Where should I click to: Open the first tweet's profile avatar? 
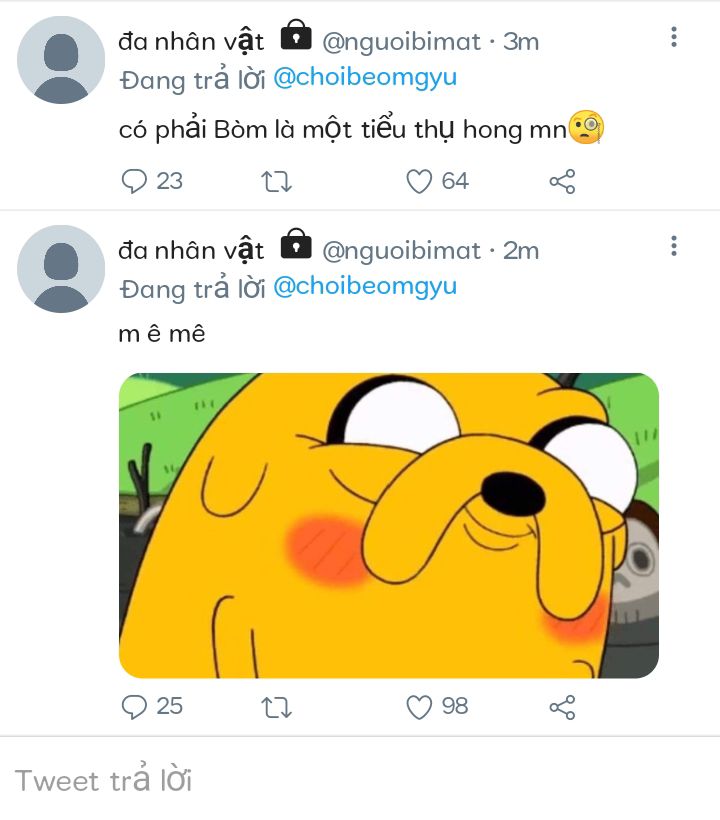pos(61,60)
